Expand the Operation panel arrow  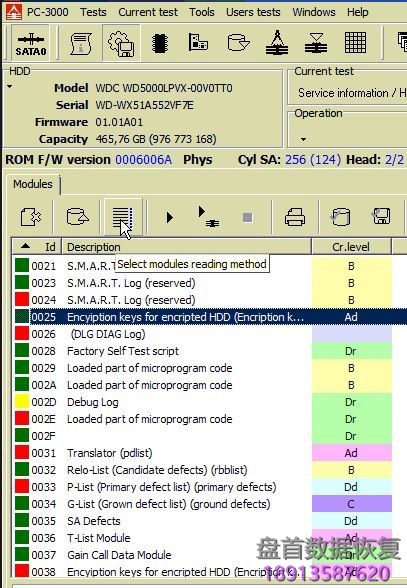pyautogui.click(x=303, y=140)
